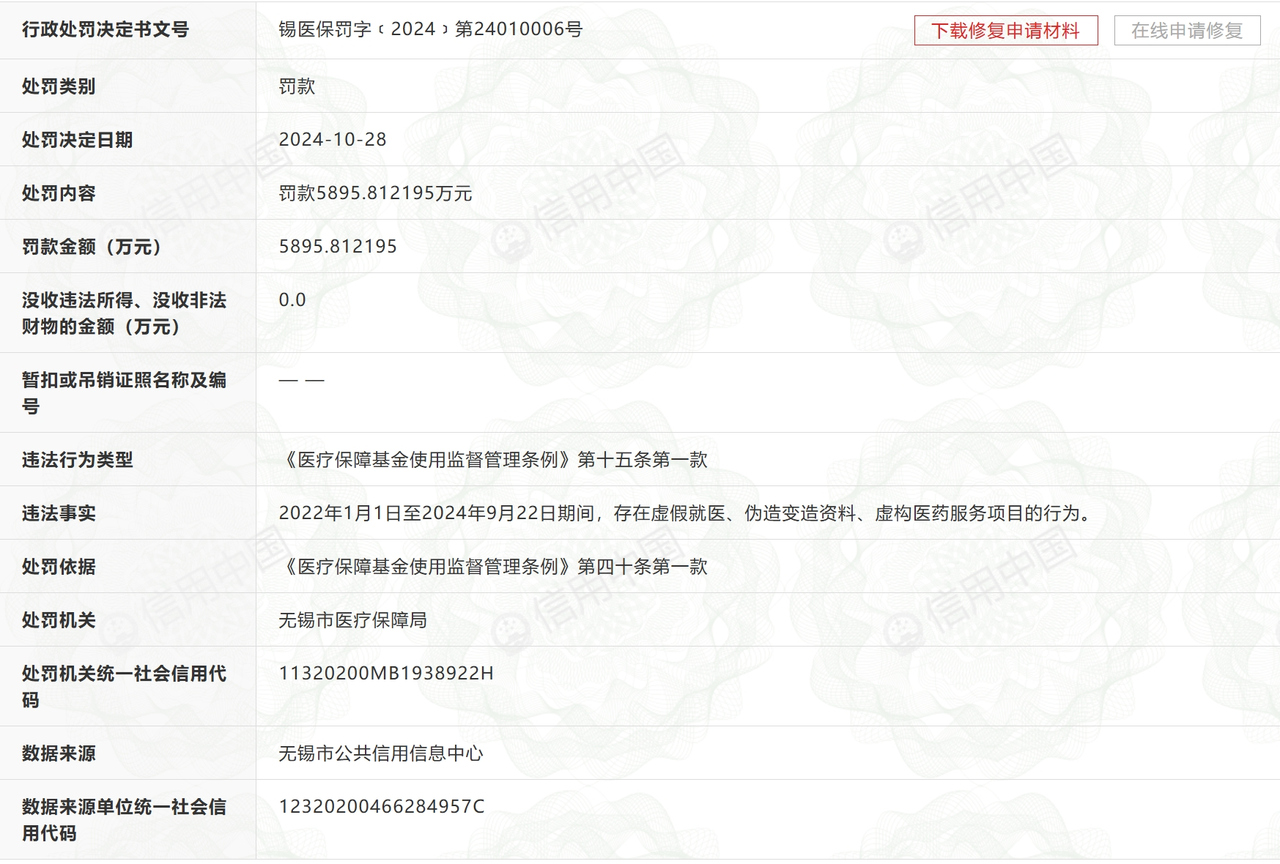Click the fine amount value 5895.812195
The height and width of the screenshot is (864, 1280).
pyautogui.click(x=338, y=246)
